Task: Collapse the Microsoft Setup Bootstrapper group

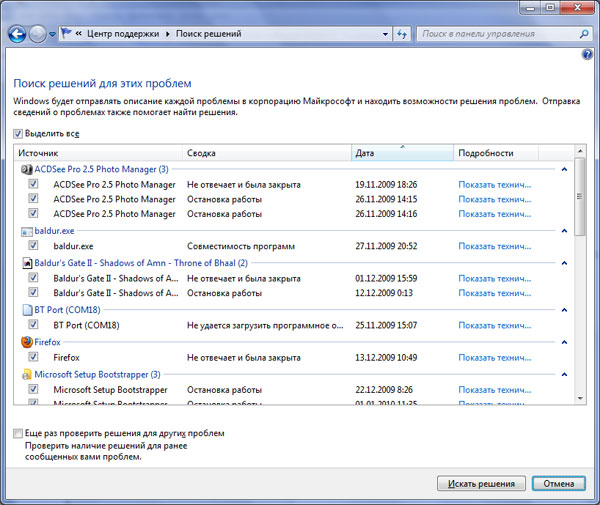Action: pos(564,375)
